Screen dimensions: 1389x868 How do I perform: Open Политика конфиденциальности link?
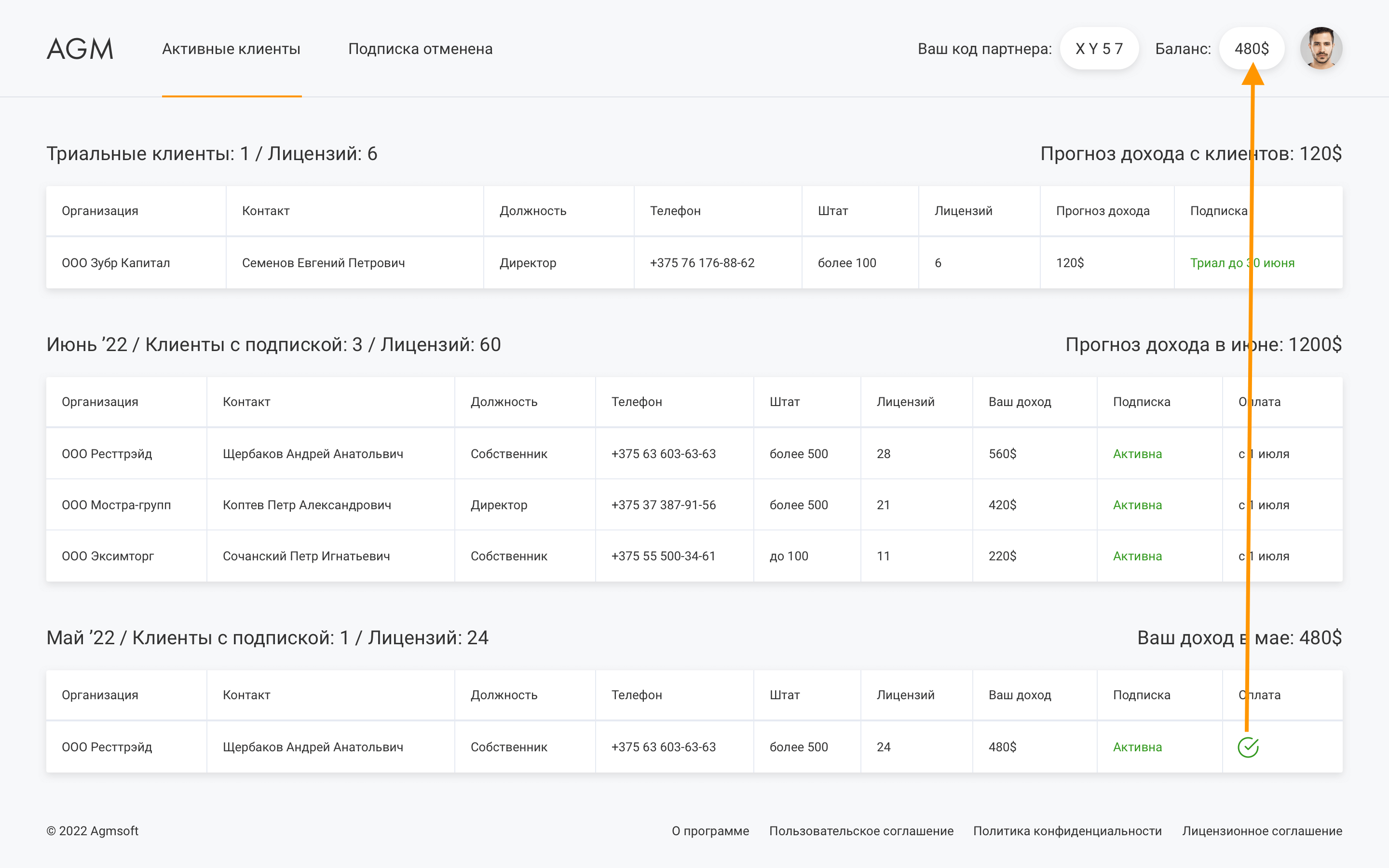coord(1067,831)
